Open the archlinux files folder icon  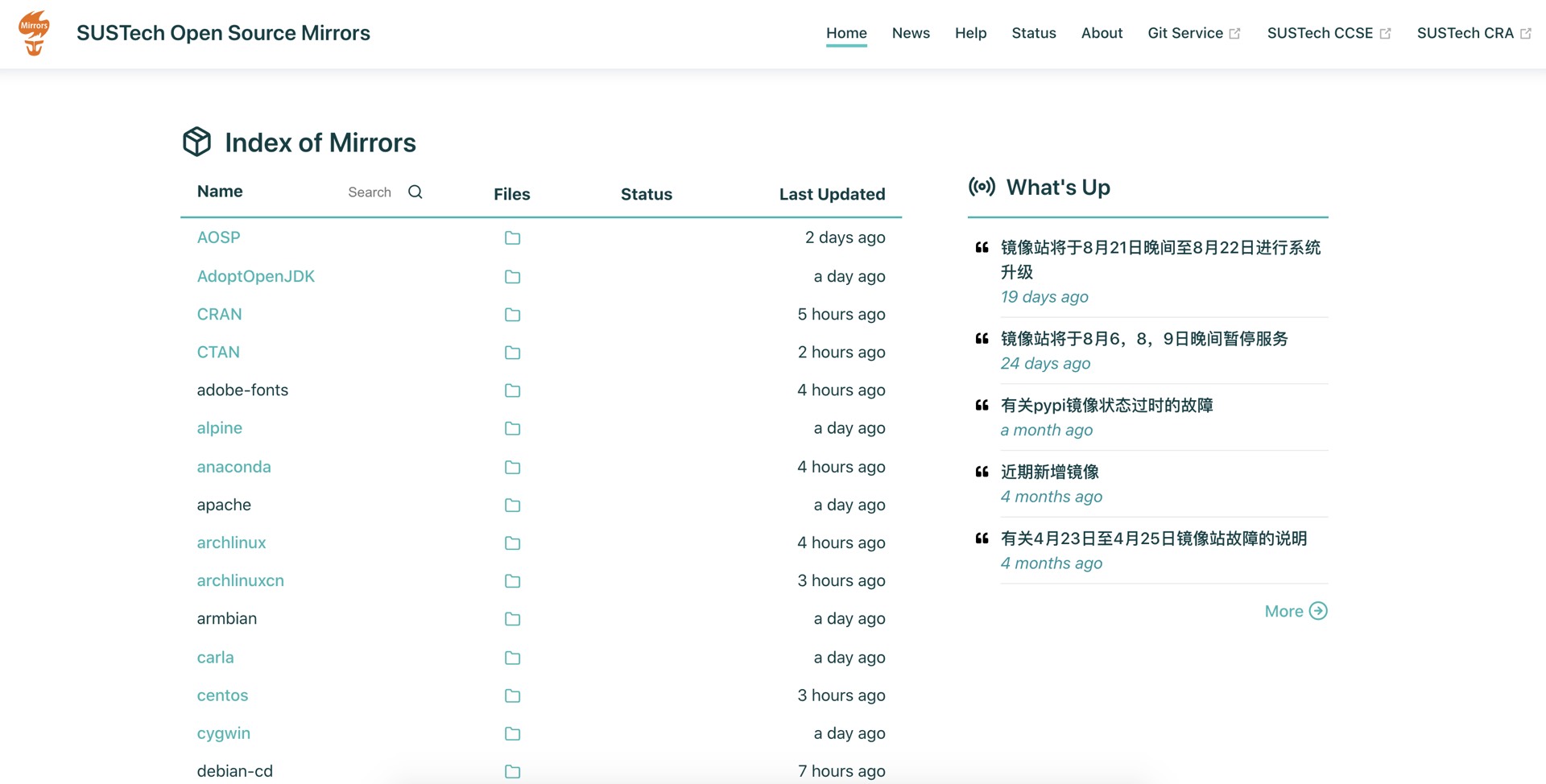(x=512, y=543)
